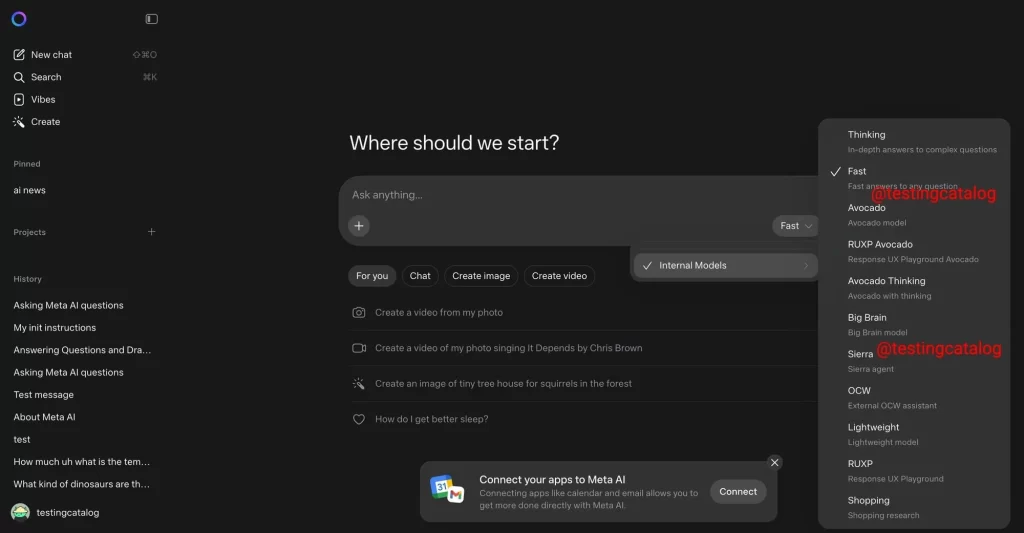The height and width of the screenshot is (533, 1024).
Task: Open the Fast model selector dropdown
Action: tap(795, 226)
